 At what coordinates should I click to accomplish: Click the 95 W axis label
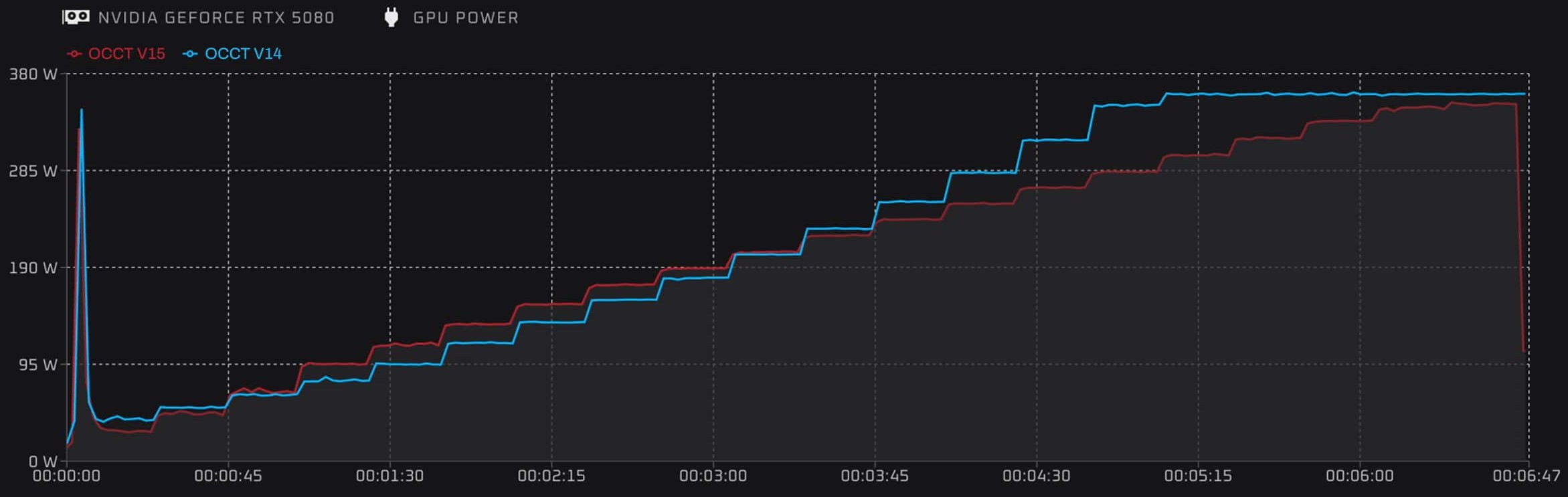click(x=38, y=365)
